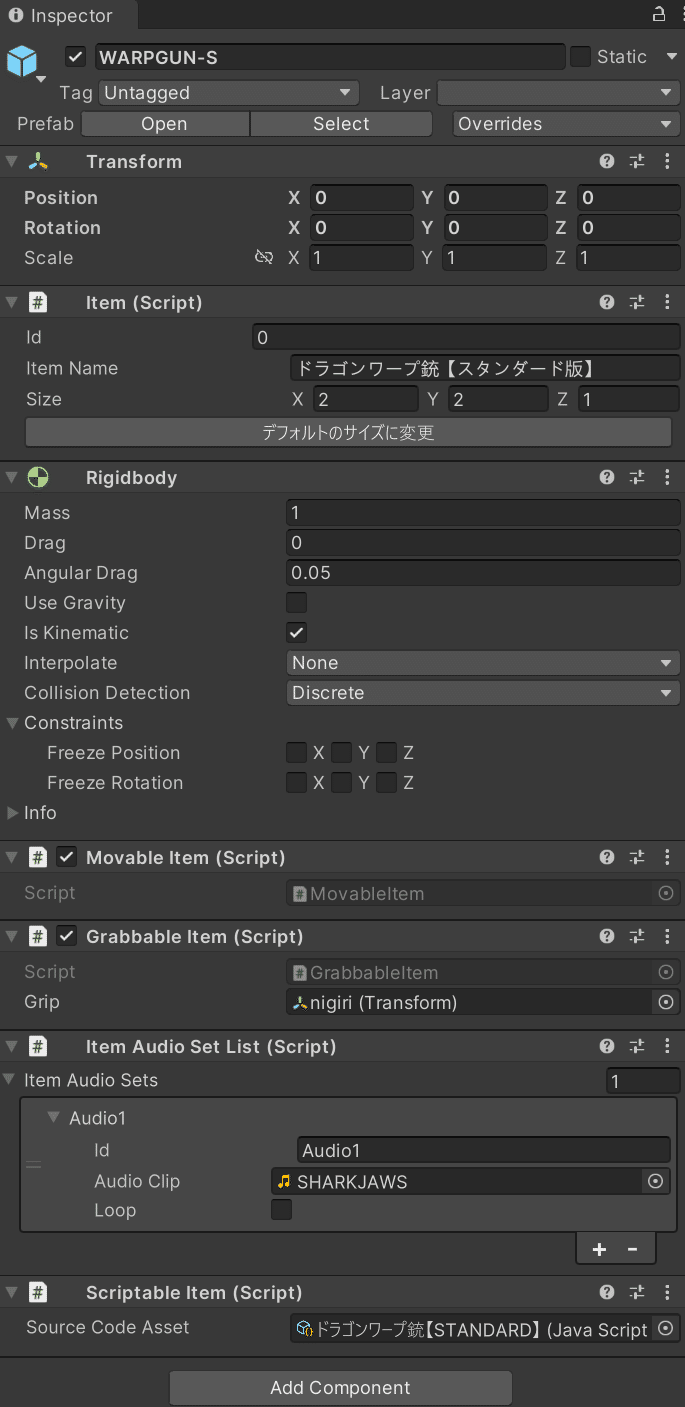Screen dimensions: 685x1407
Task: Uncheck Is Kinematic checkbox
Action: 296,633
